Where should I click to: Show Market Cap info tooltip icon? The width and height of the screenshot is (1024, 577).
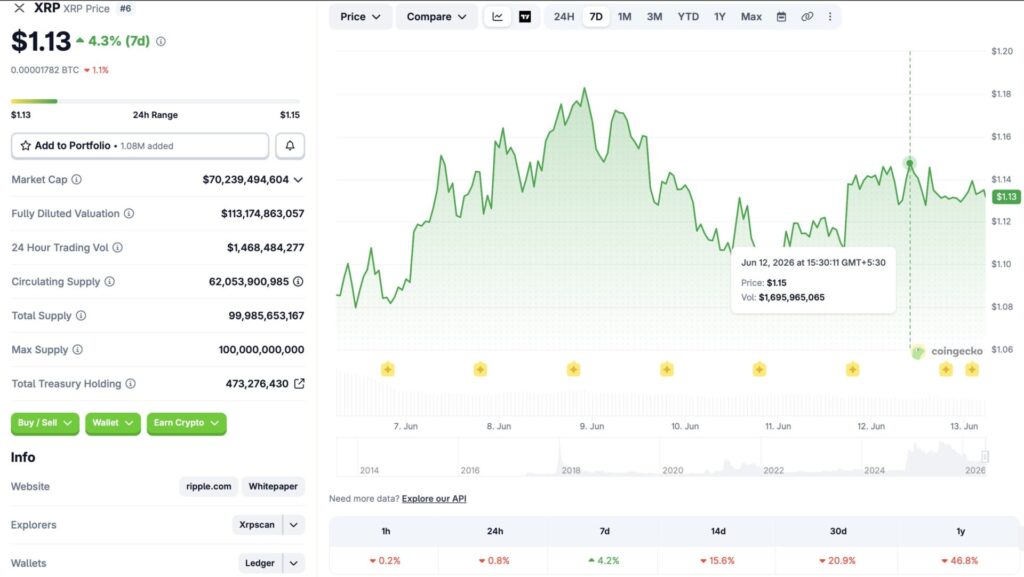[76, 179]
